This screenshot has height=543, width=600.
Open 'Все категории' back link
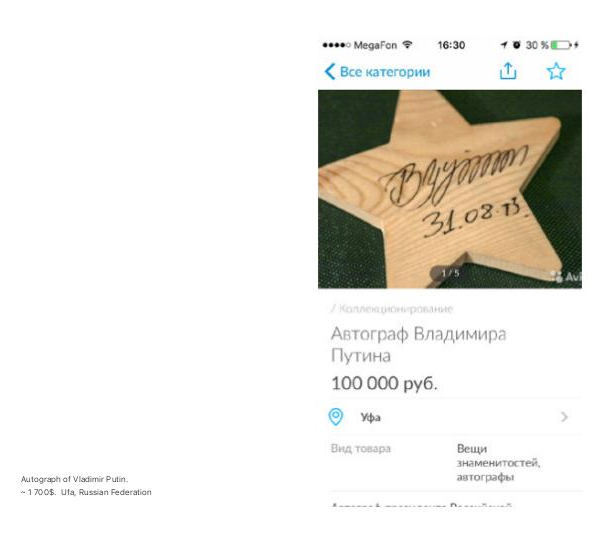[x=385, y=72]
